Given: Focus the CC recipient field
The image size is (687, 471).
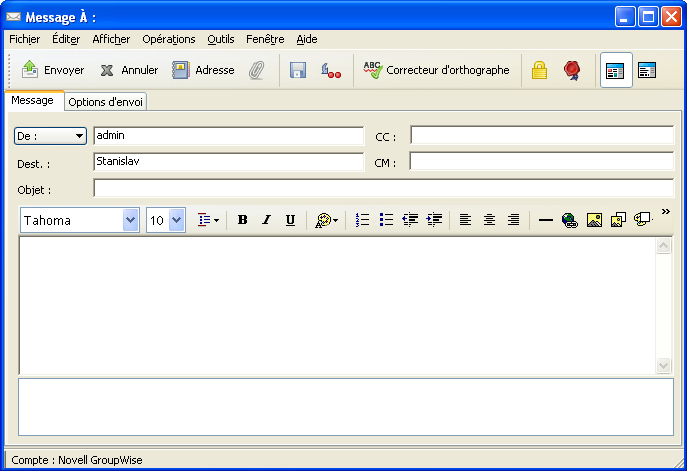Looking at the screenshot, I should (542, 135).
